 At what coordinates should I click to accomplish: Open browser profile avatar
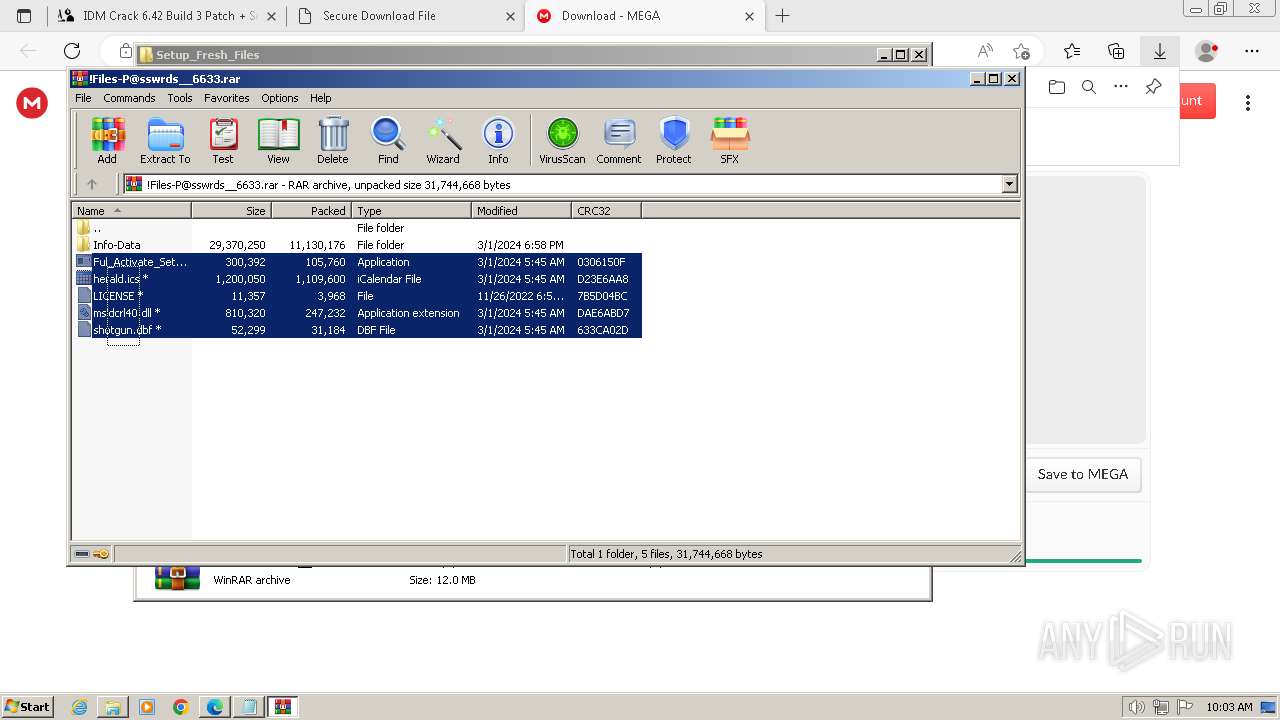1207,51
